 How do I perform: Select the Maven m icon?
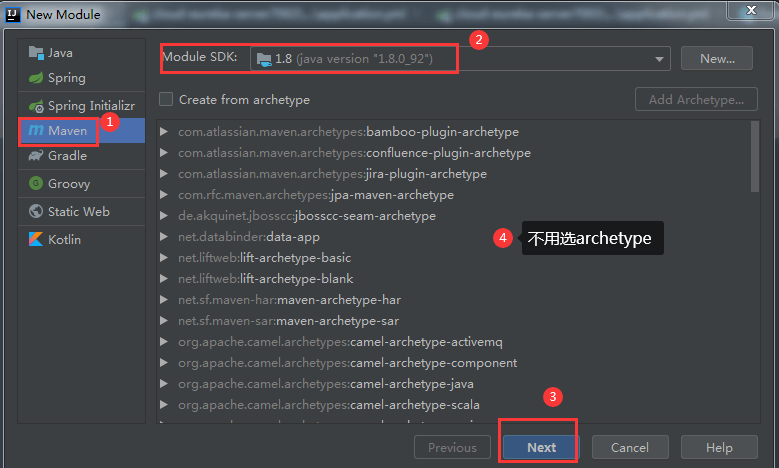[36, 130]
